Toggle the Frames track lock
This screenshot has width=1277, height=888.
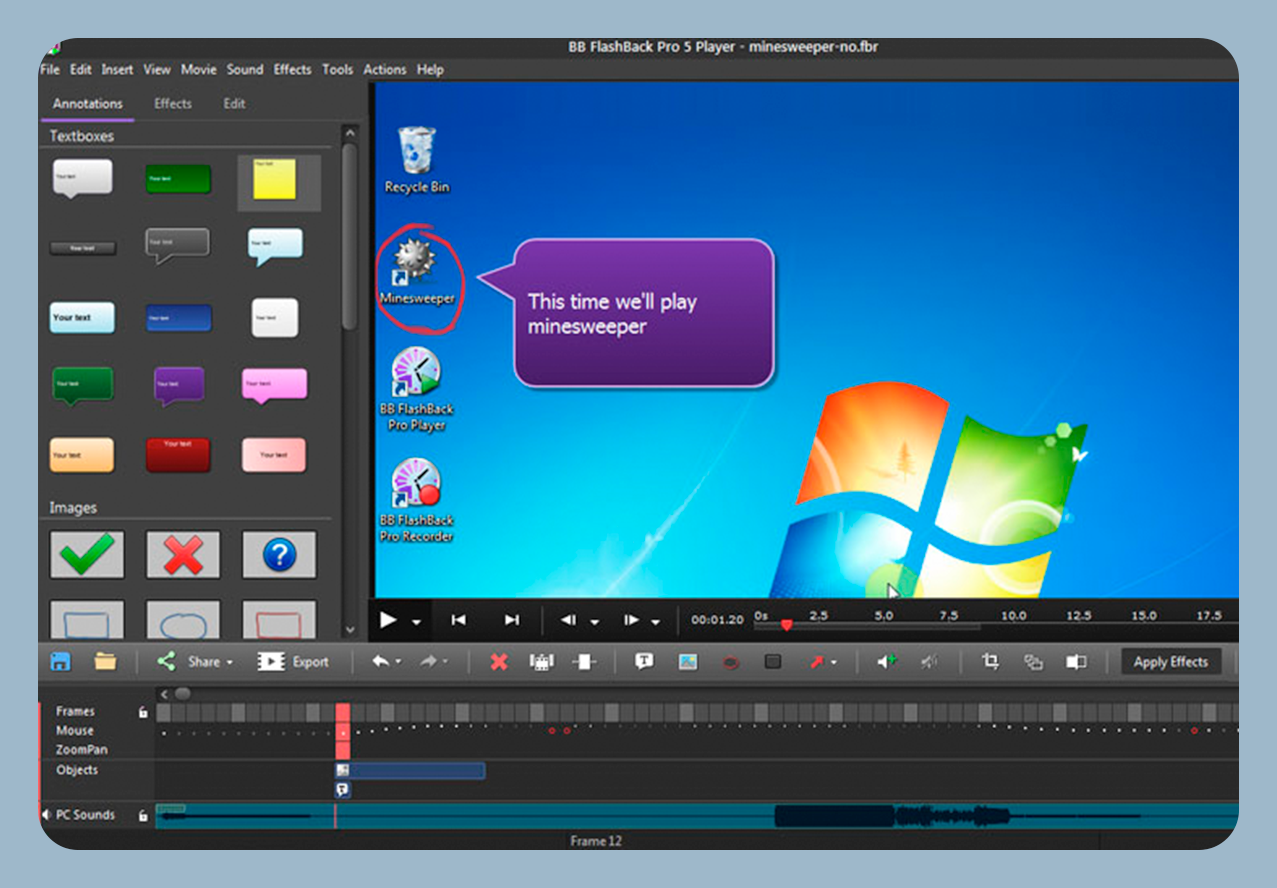143,712
